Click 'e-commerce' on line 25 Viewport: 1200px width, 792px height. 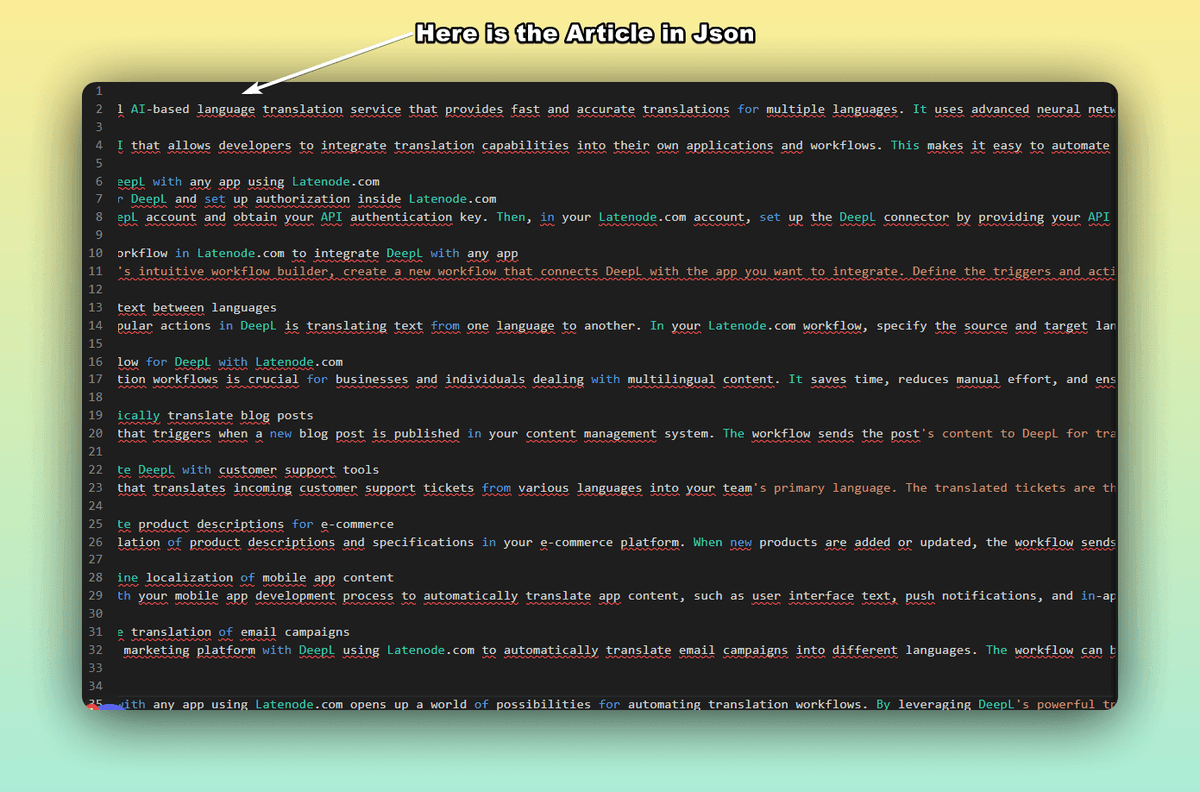[x=357, y=523]
